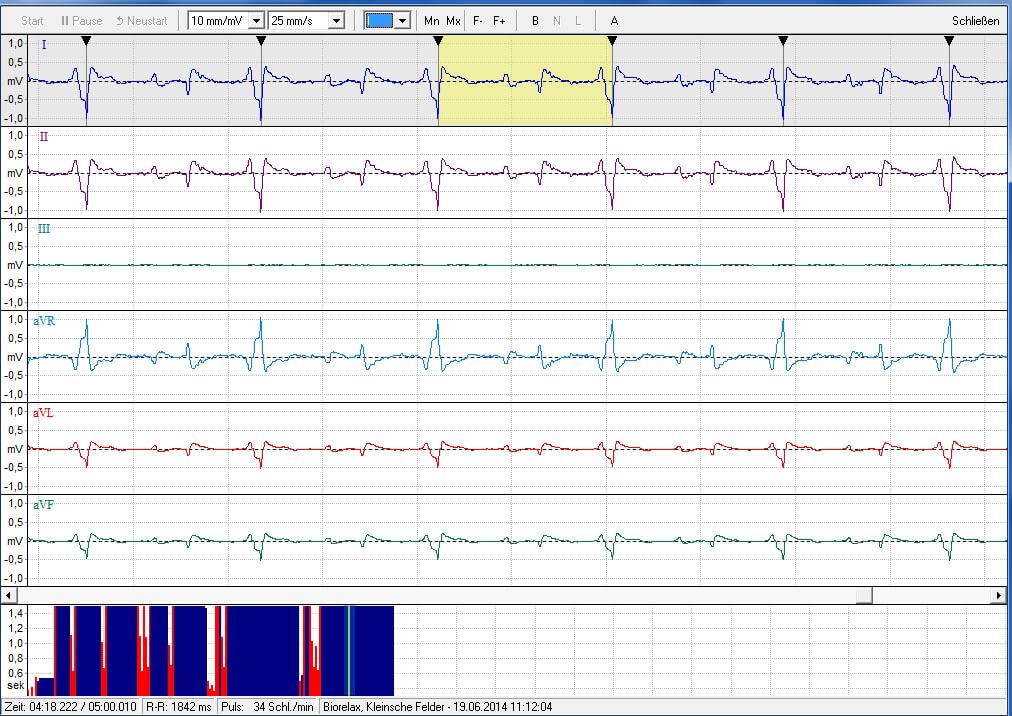The height and width of the screenshot is (716, 1012).
Task: Toggle the B toolbar option
Action: (535, 21)
